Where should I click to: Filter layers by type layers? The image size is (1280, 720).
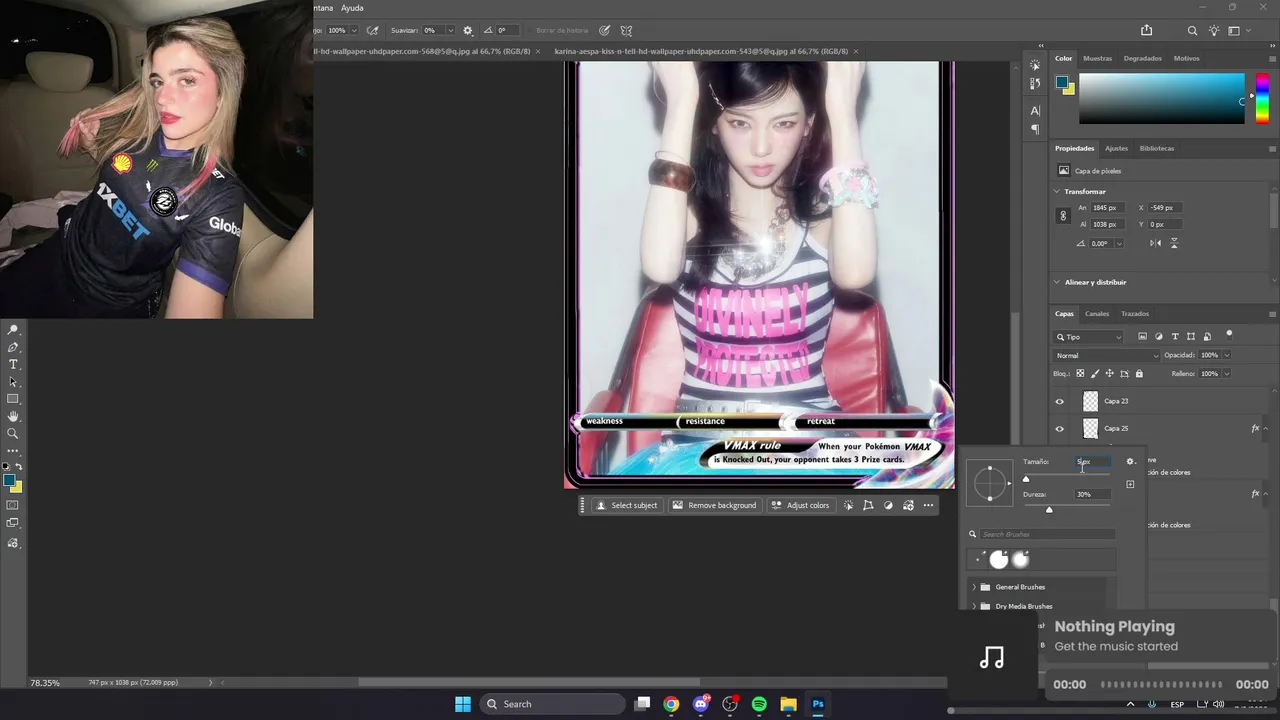pyautogui.click(x=1175, y=337)
